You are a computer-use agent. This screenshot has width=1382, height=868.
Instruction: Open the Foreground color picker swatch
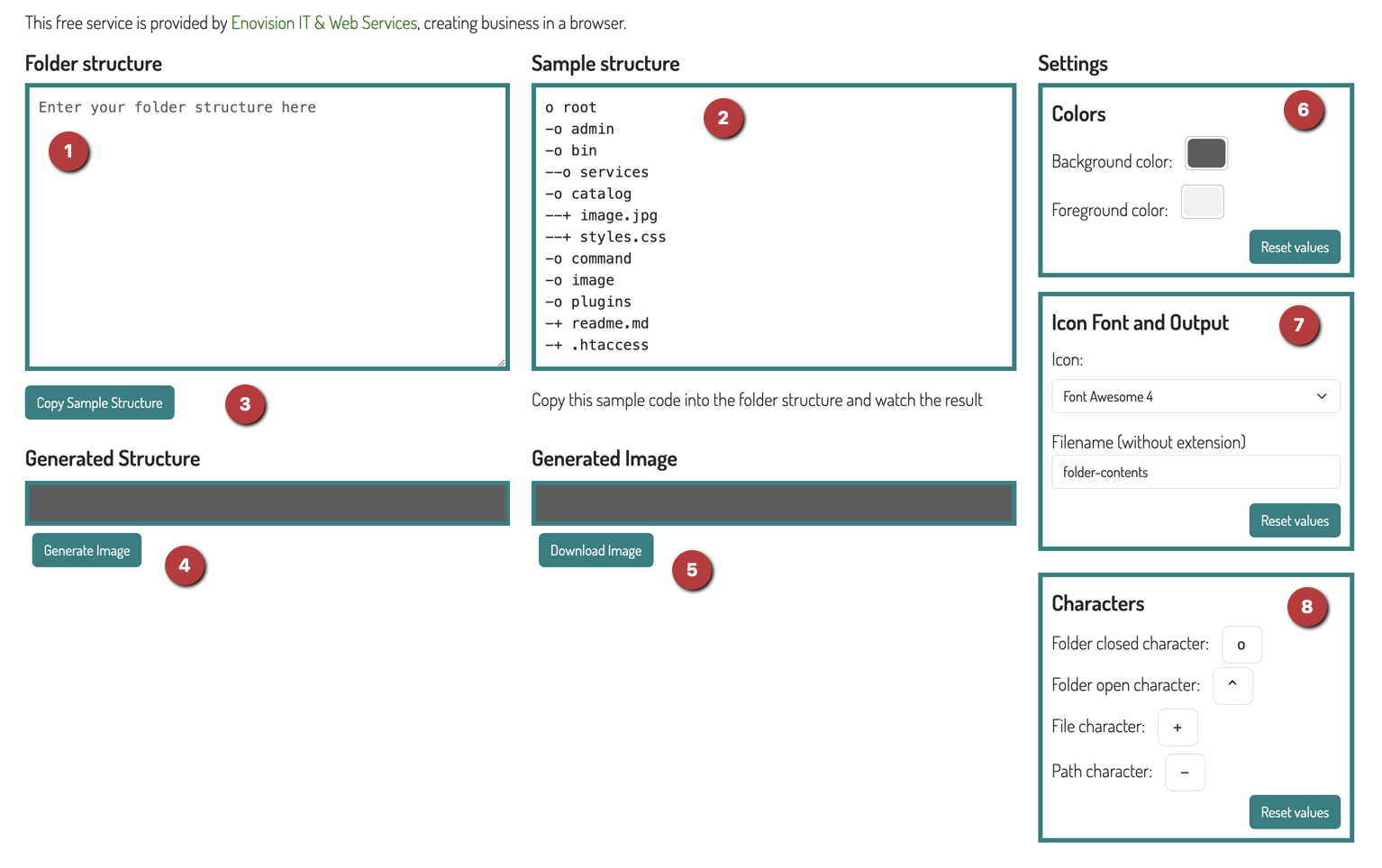pos(1202,202)
